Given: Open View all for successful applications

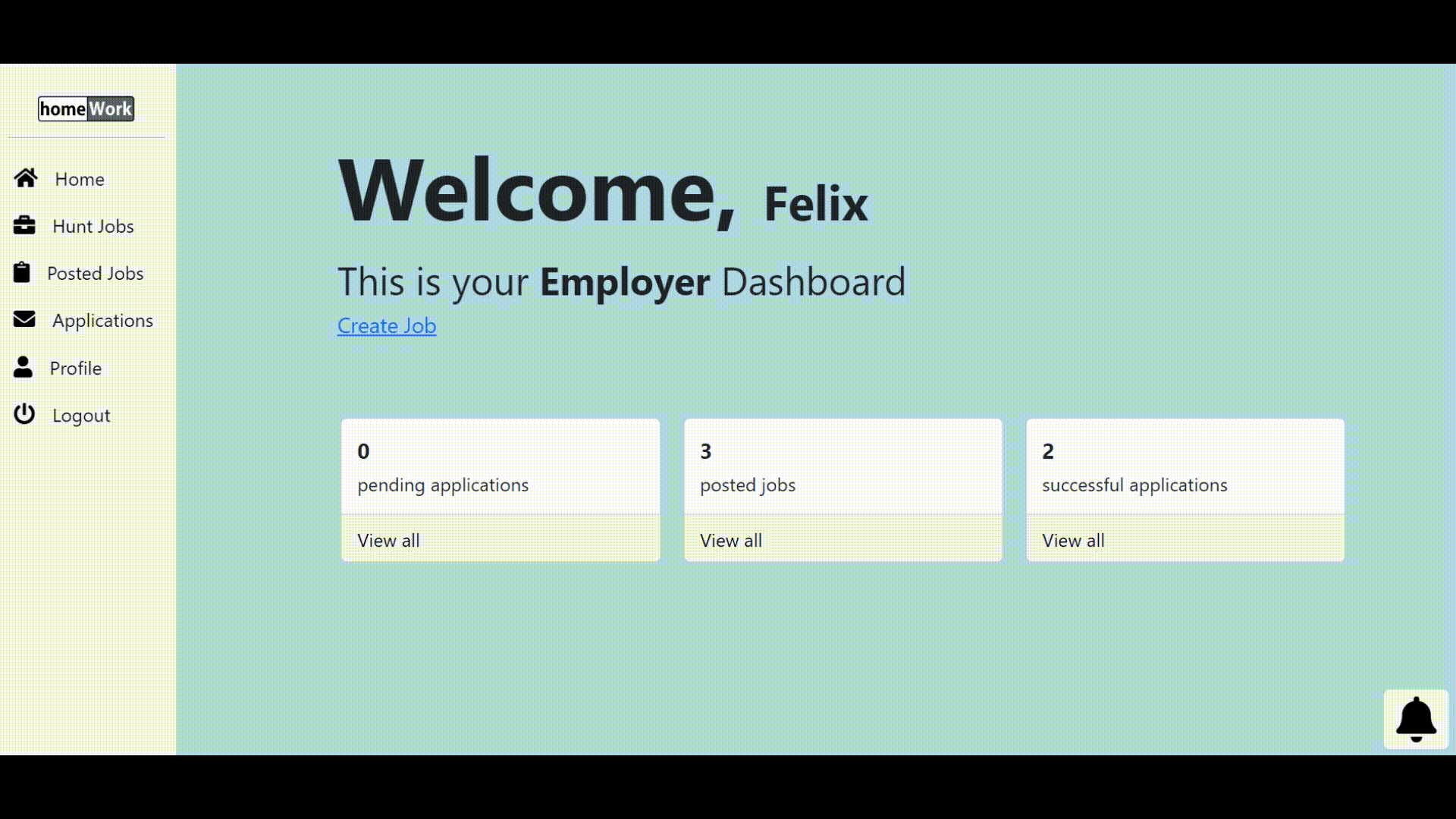Looking at the screenshot, I should point(1073,540).
